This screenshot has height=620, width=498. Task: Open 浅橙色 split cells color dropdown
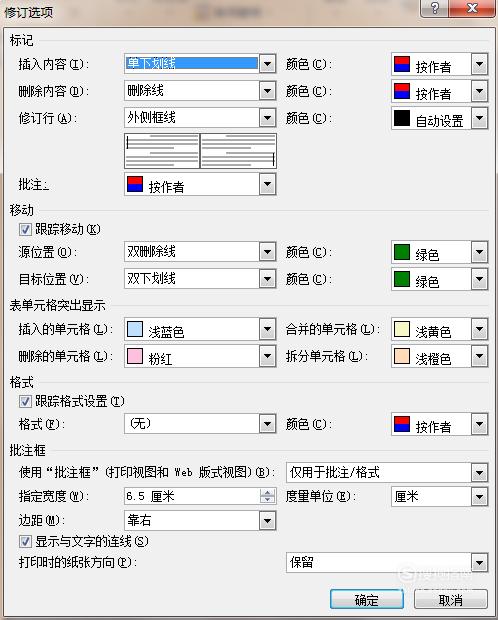pyautogui.click(x=479, y=356)
